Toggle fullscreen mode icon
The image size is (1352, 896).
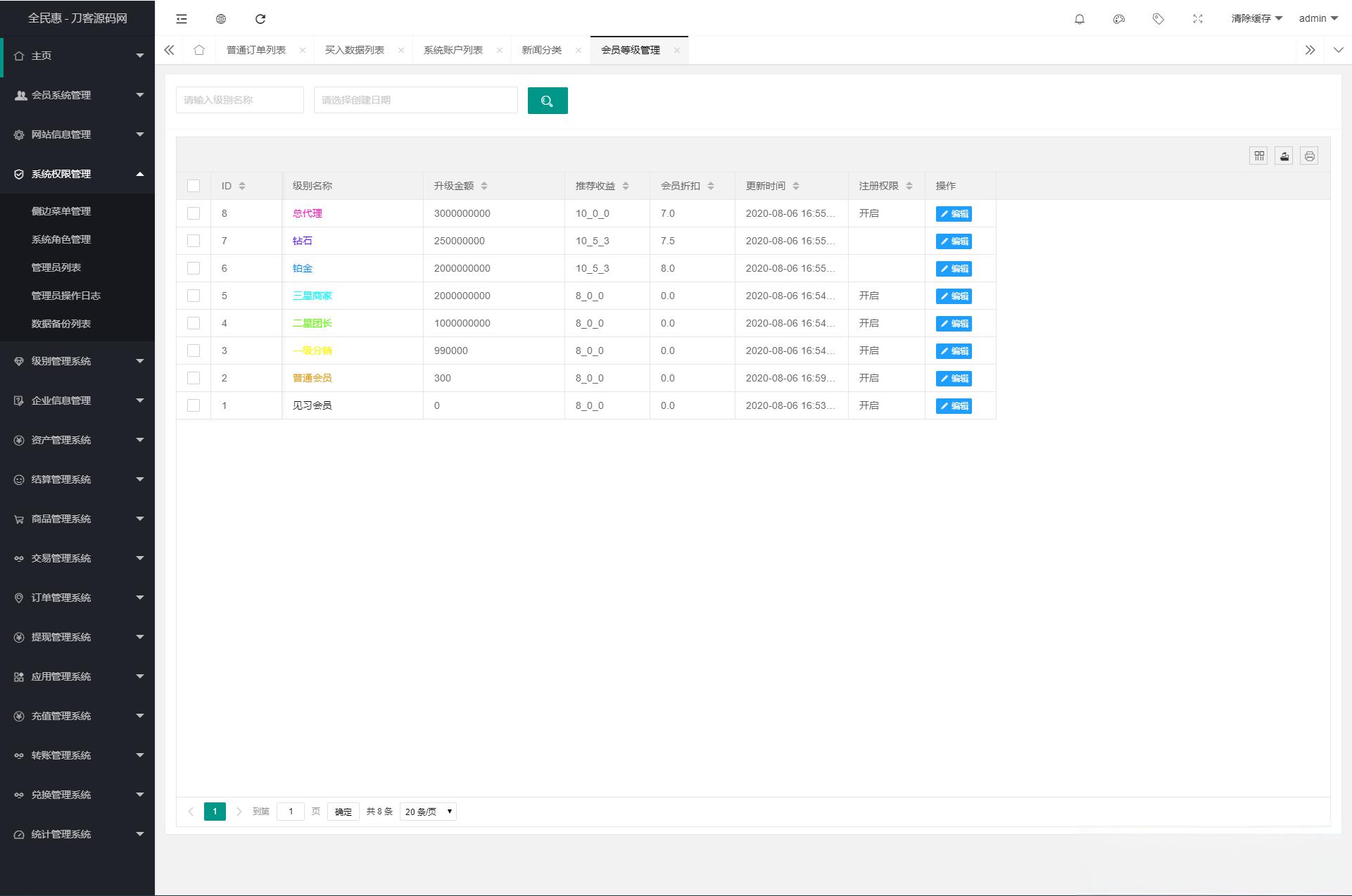click(x=1198, y=19)
